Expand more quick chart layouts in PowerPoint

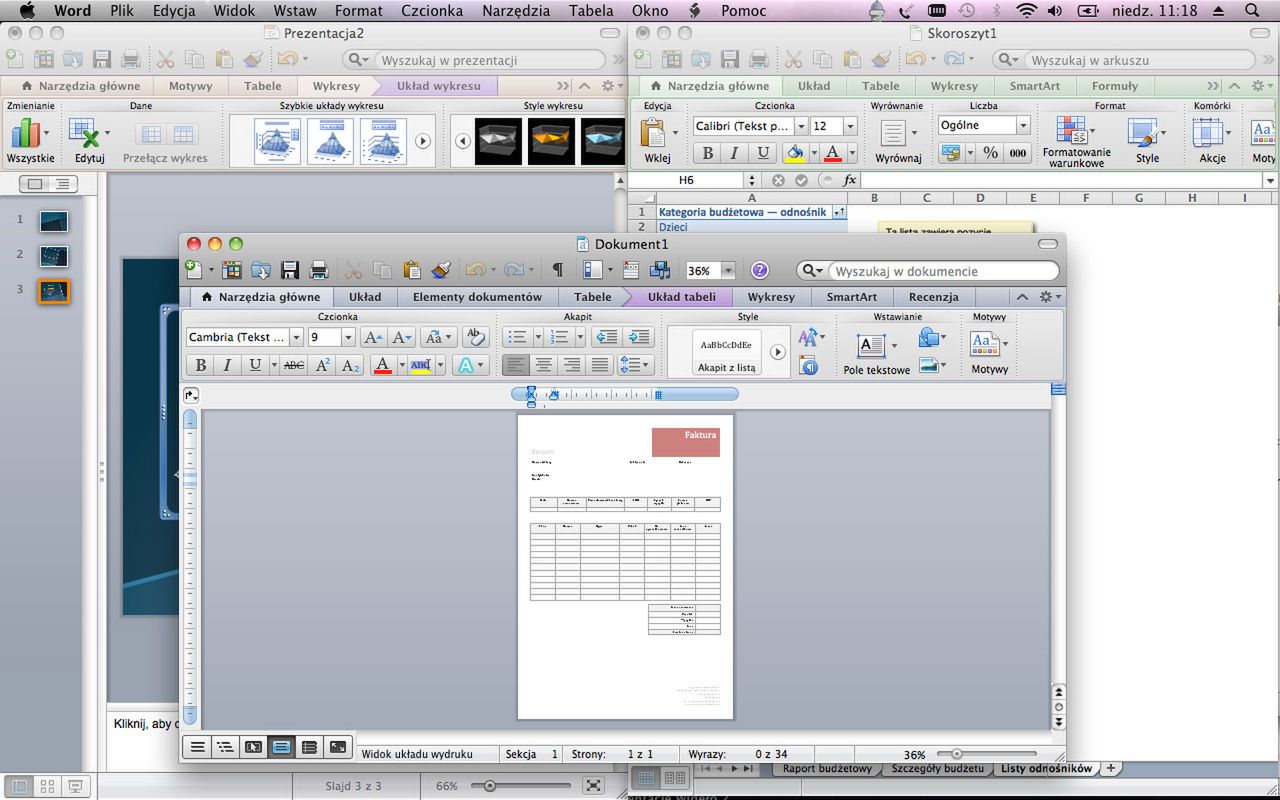423,141
